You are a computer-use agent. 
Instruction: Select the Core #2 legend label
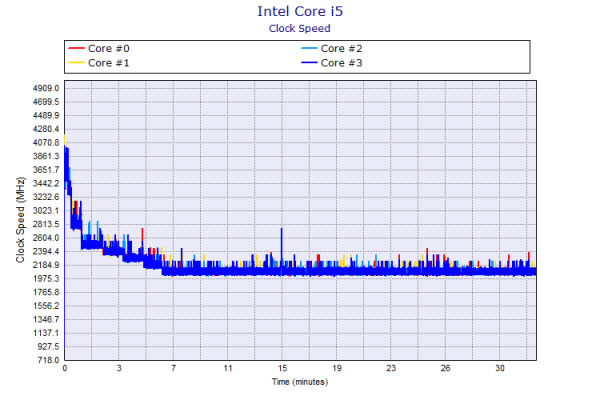click(341, 49)
